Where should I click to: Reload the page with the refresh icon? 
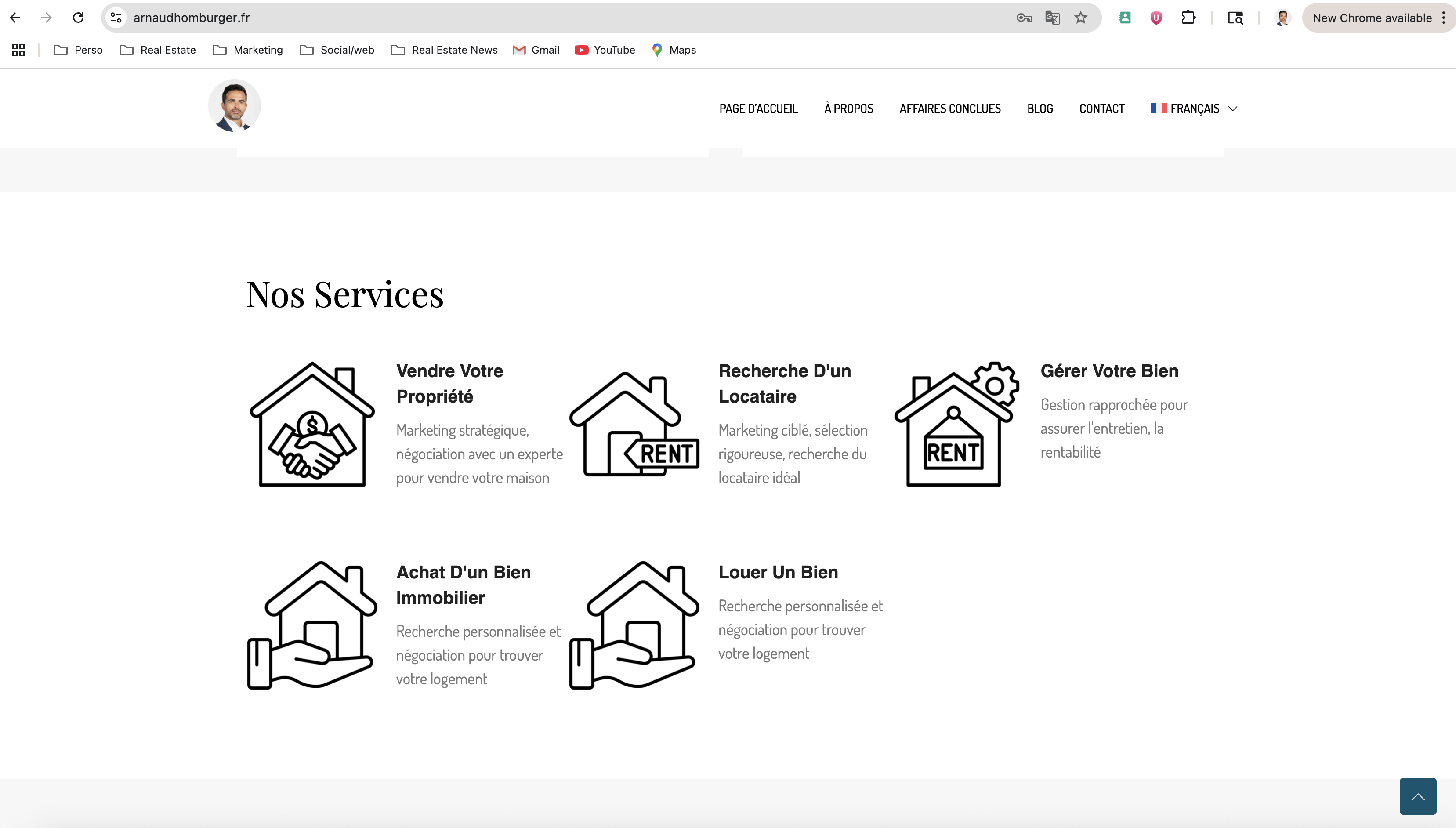(79, 18)
